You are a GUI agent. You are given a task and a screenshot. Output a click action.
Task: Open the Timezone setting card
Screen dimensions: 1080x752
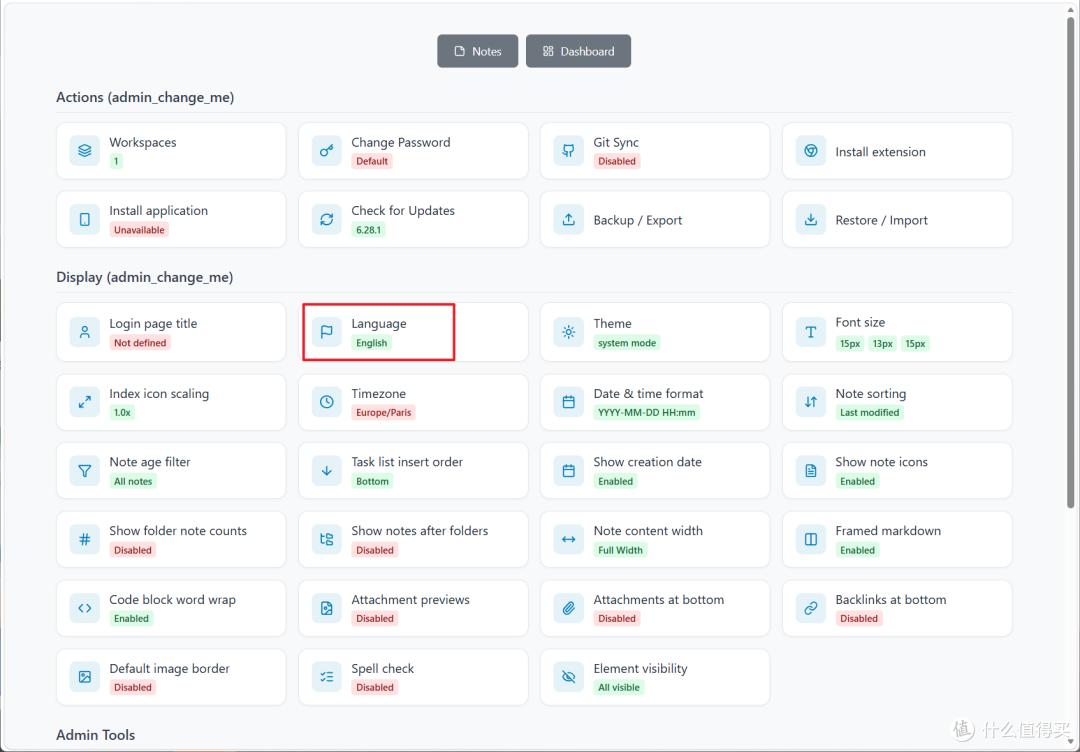point(413,402)
